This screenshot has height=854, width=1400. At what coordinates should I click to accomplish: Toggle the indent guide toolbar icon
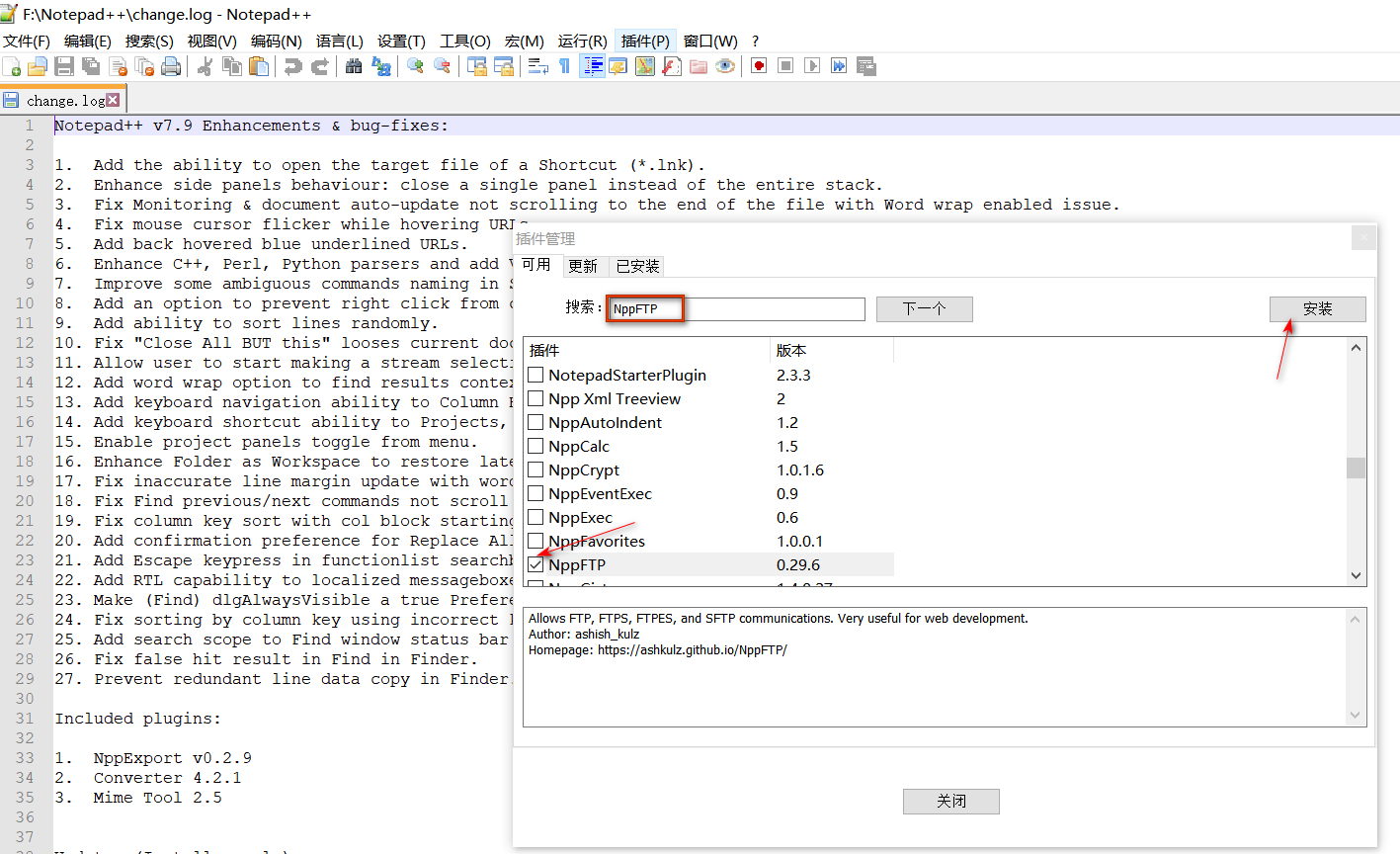pos(593,66)
